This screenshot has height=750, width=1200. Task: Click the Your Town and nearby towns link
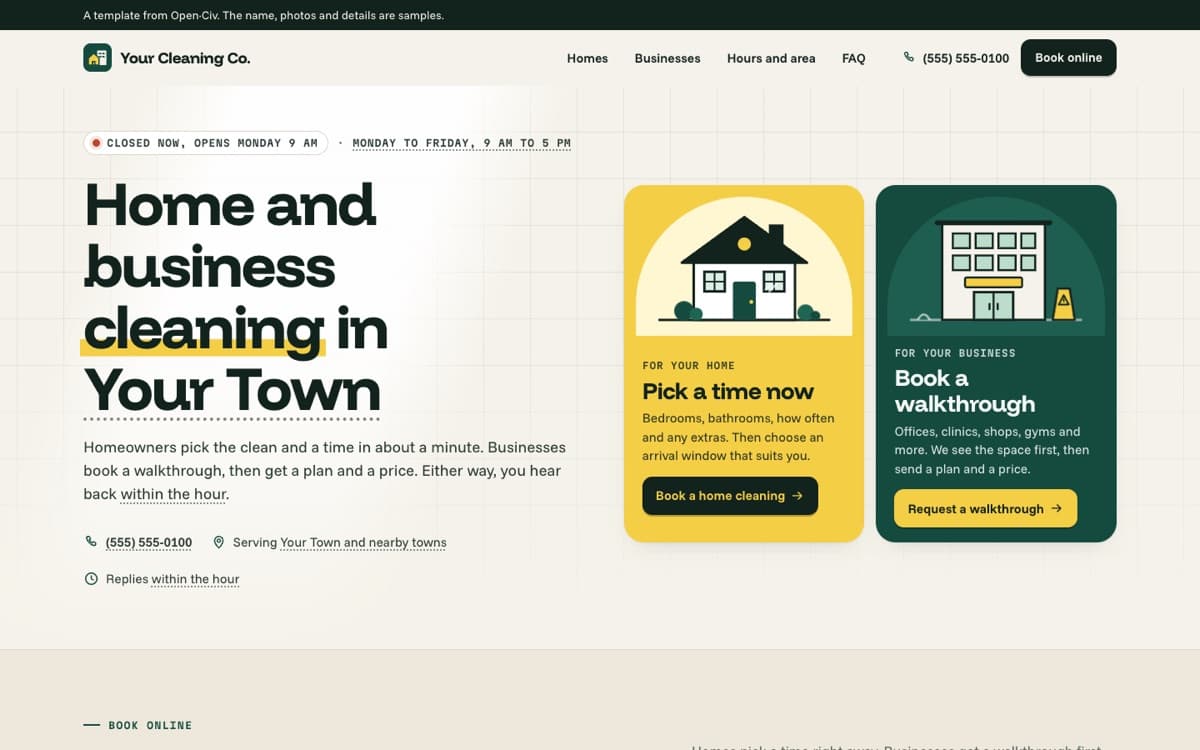(363, 543)
